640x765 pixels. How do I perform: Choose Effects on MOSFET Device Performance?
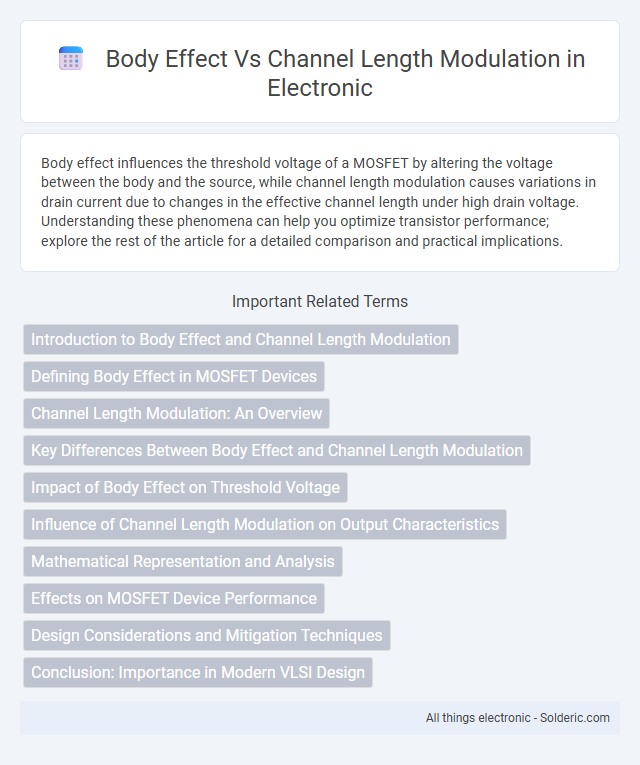point(174,599)
